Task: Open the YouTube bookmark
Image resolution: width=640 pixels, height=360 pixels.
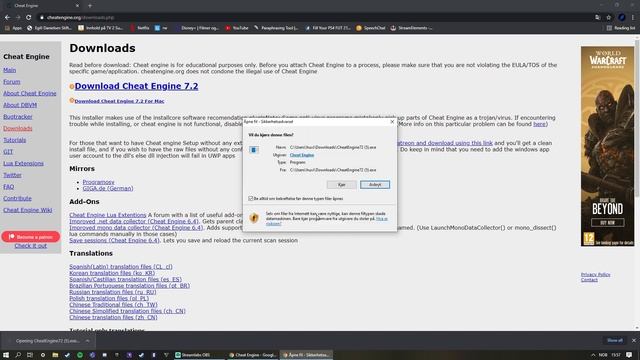Action: (x=237, y=28)
